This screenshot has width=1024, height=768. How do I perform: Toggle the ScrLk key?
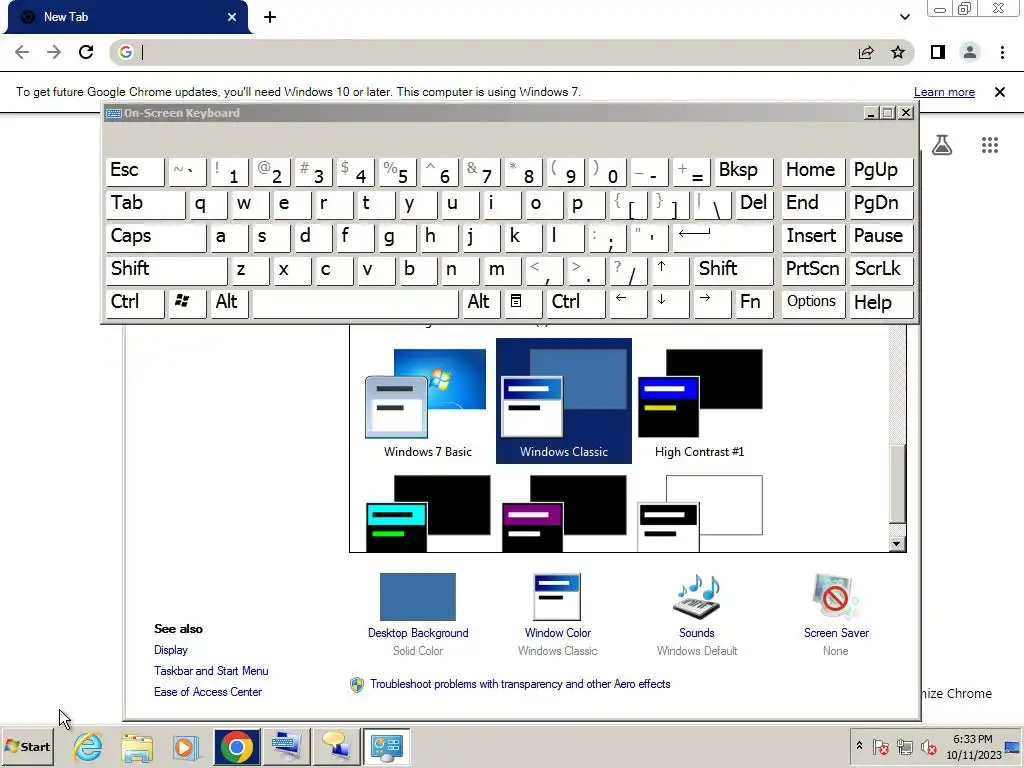881,270
